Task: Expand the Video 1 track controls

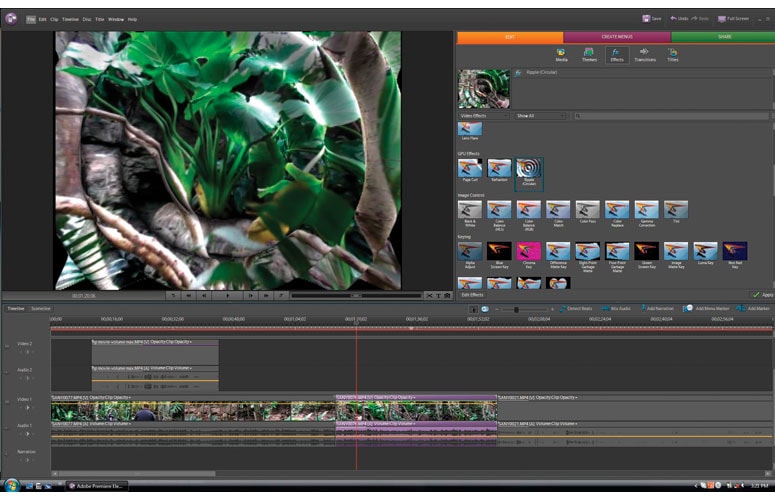Action: pos(27,408)
